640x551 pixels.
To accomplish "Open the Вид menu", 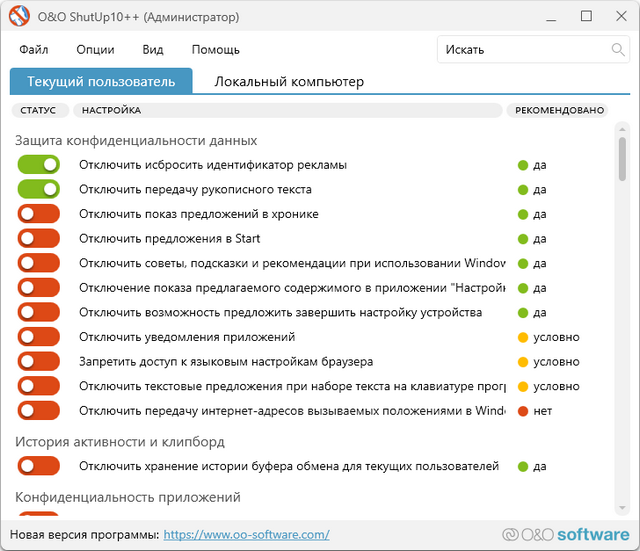I will coord(153,50).
